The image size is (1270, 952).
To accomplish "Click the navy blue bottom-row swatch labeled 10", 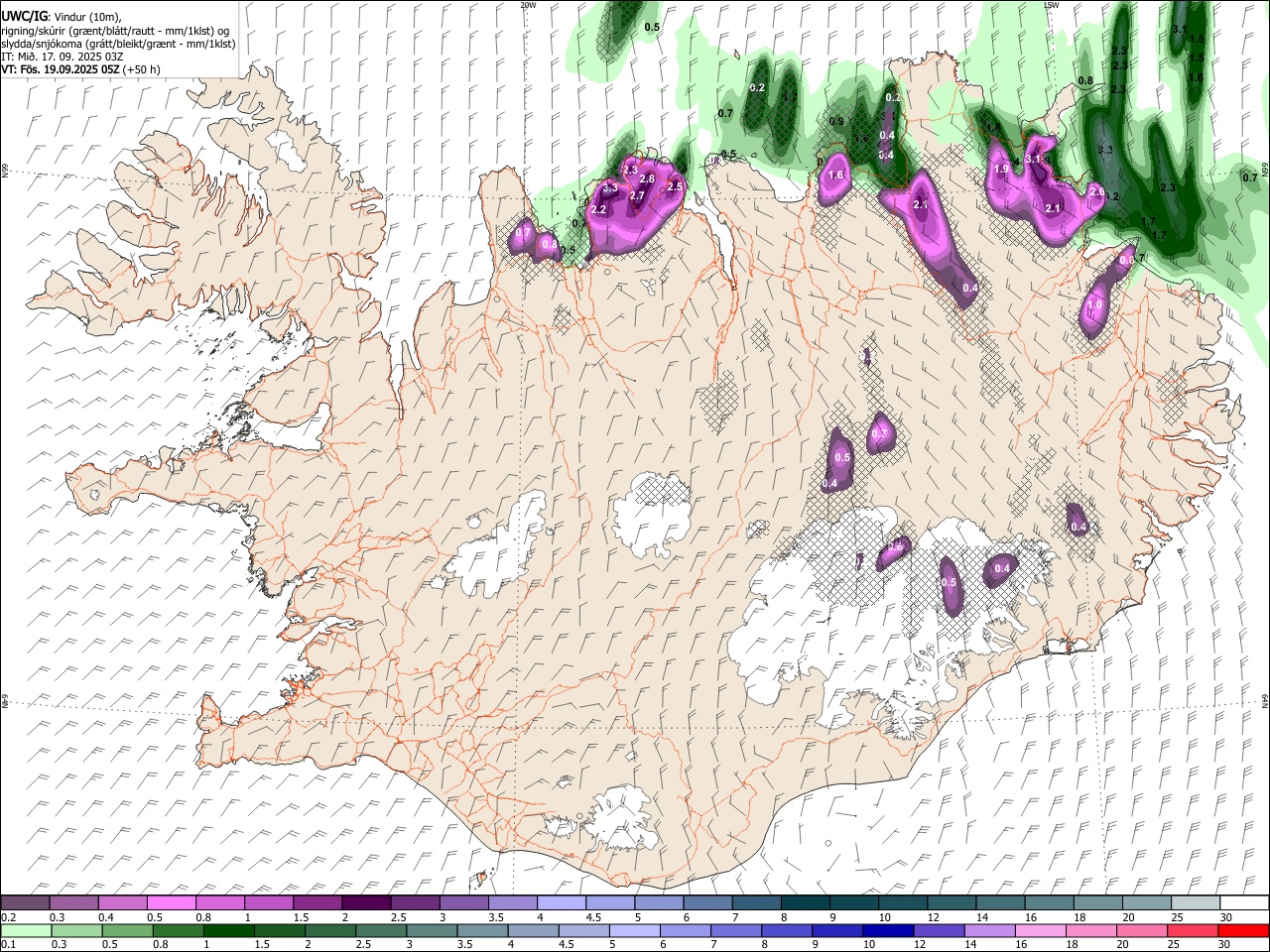I will [887, 931].
